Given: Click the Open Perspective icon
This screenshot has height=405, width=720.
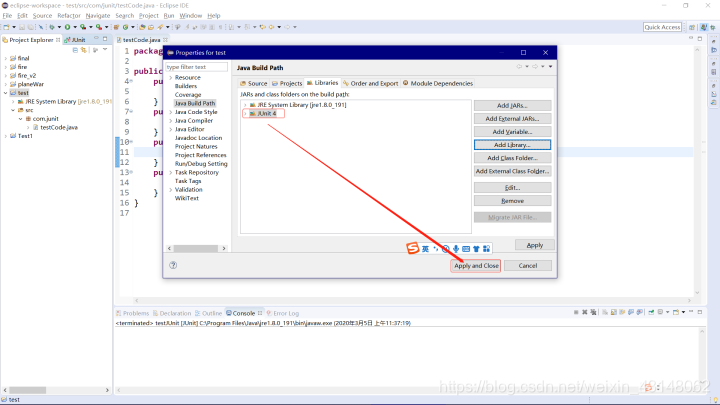Looking at the screenshot, I should pos(692,27).
